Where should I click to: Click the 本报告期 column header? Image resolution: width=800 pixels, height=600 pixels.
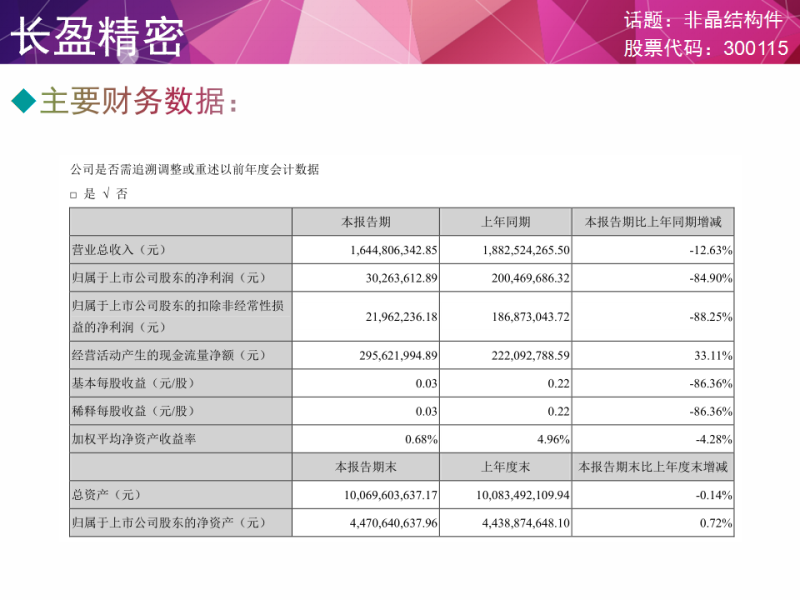366,222
